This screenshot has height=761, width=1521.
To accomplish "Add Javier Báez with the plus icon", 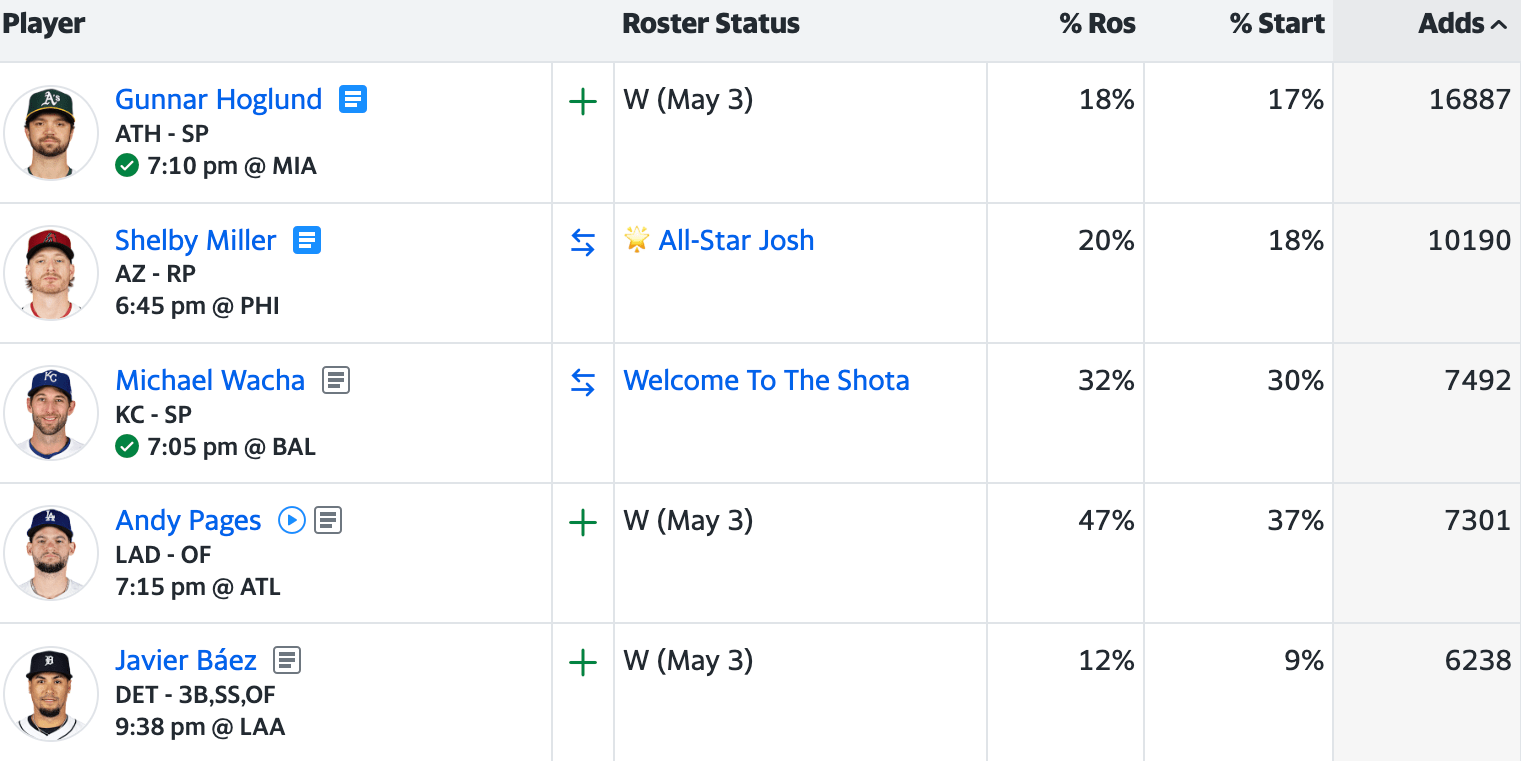I will tap(582, 662).
